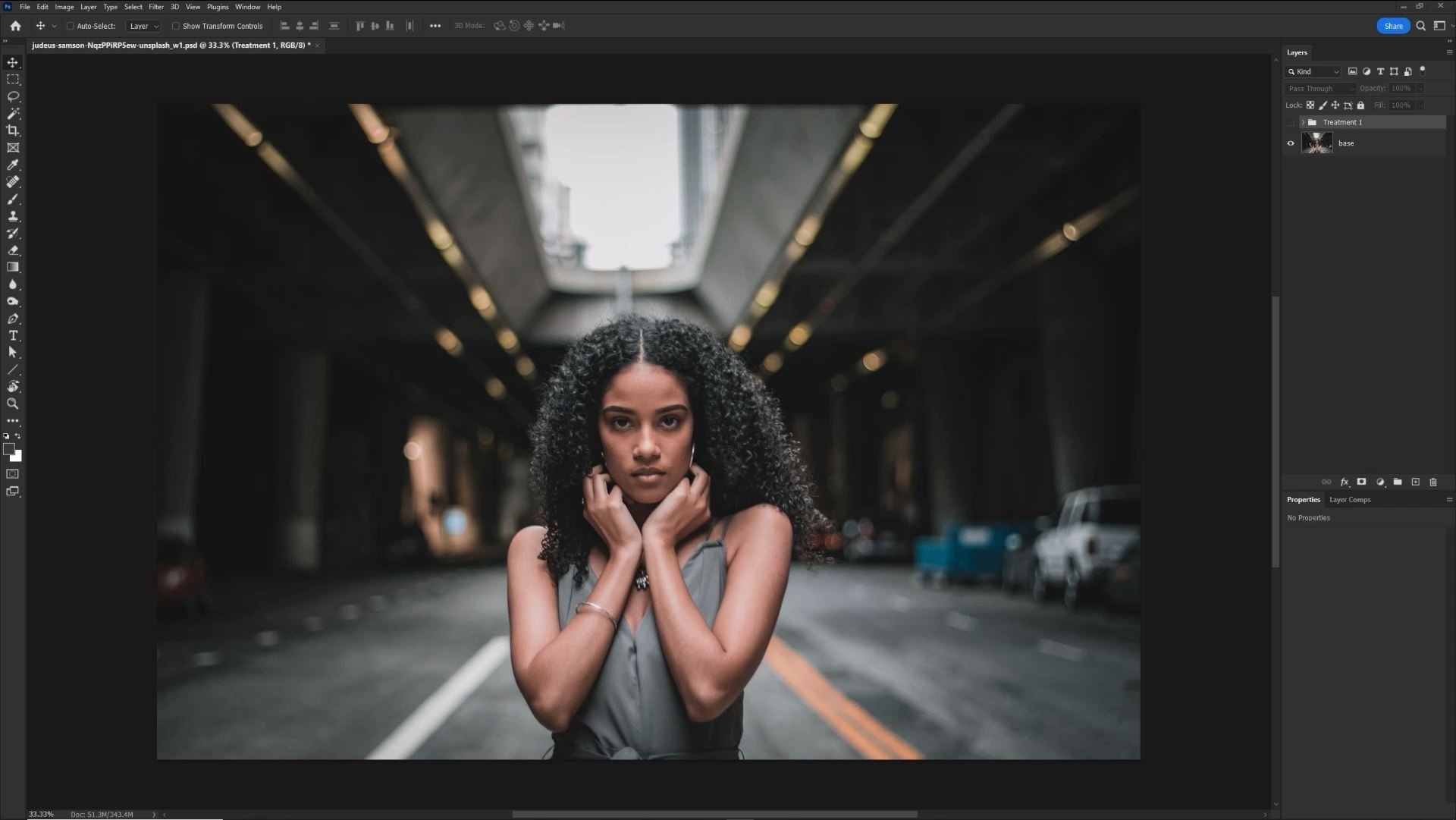Select the Horizontal Type tool

point(13,335)
